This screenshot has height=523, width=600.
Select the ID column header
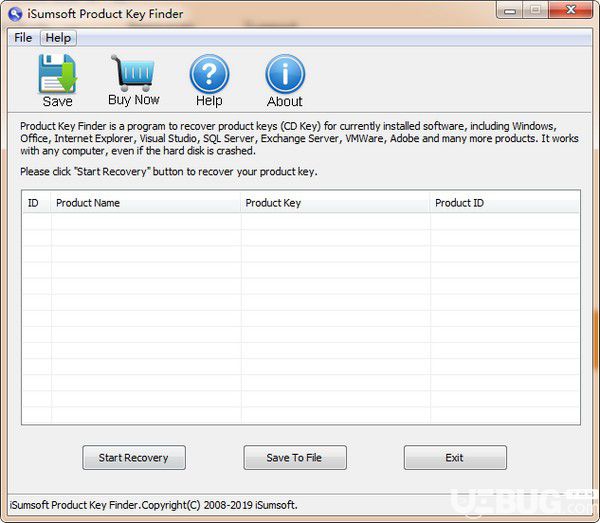point(36,203)
